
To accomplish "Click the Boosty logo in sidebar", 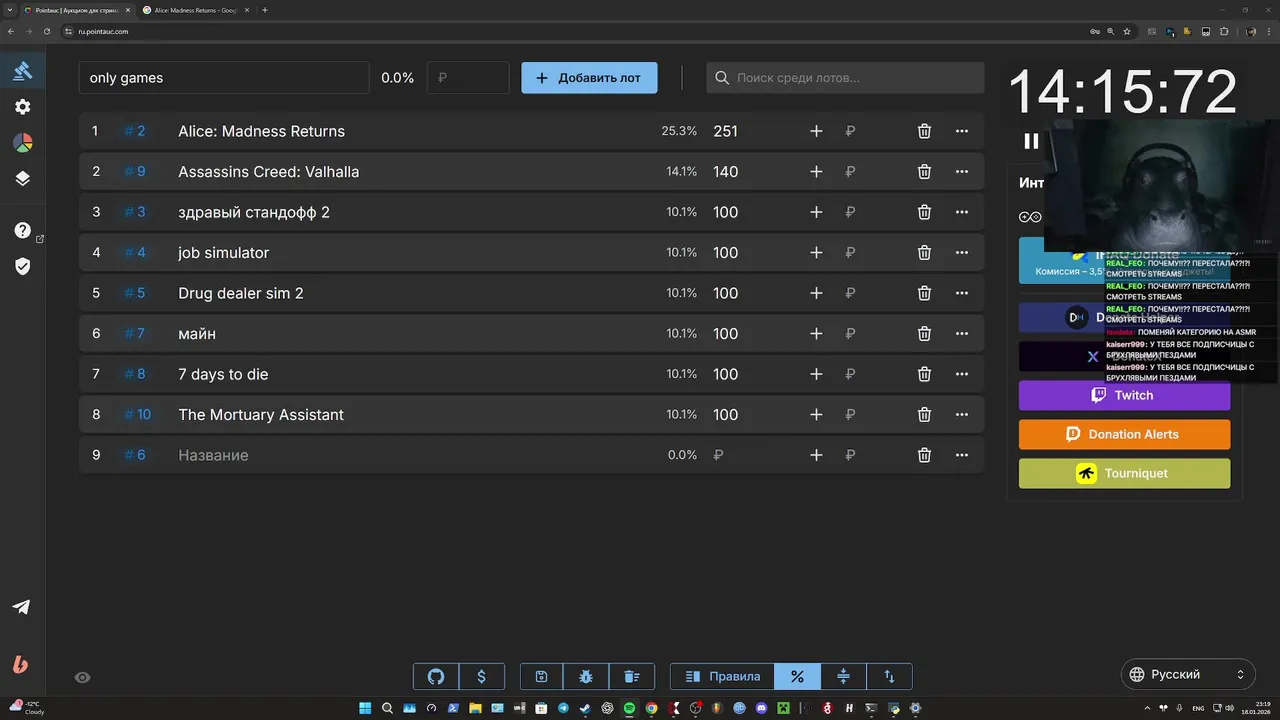I will point(20,664).
